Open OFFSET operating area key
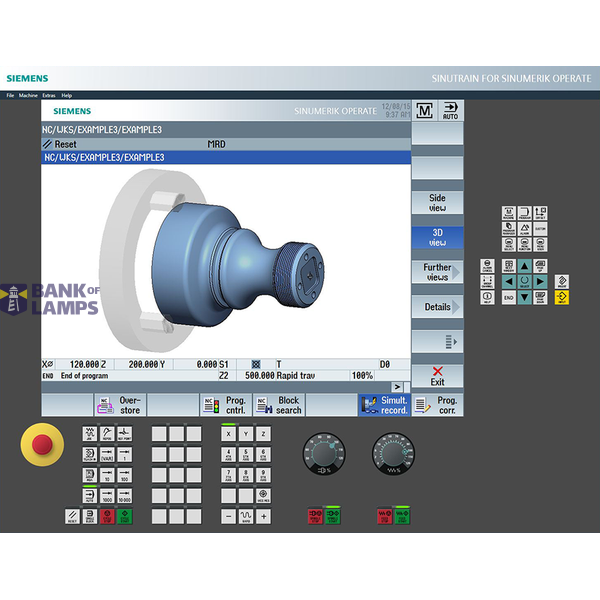The image size is (600, 600). pos(540,213)
